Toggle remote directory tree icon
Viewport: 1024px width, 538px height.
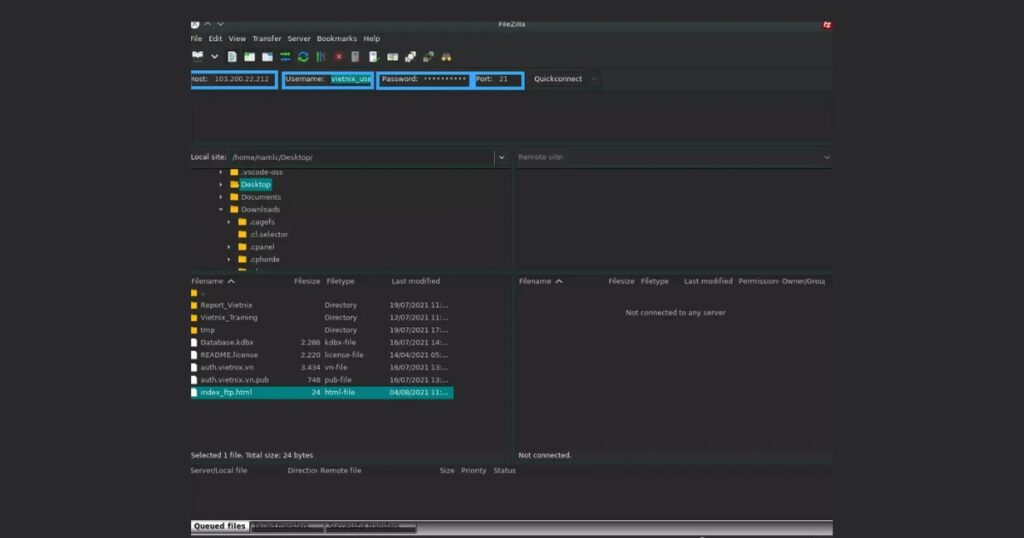(267, 57)
